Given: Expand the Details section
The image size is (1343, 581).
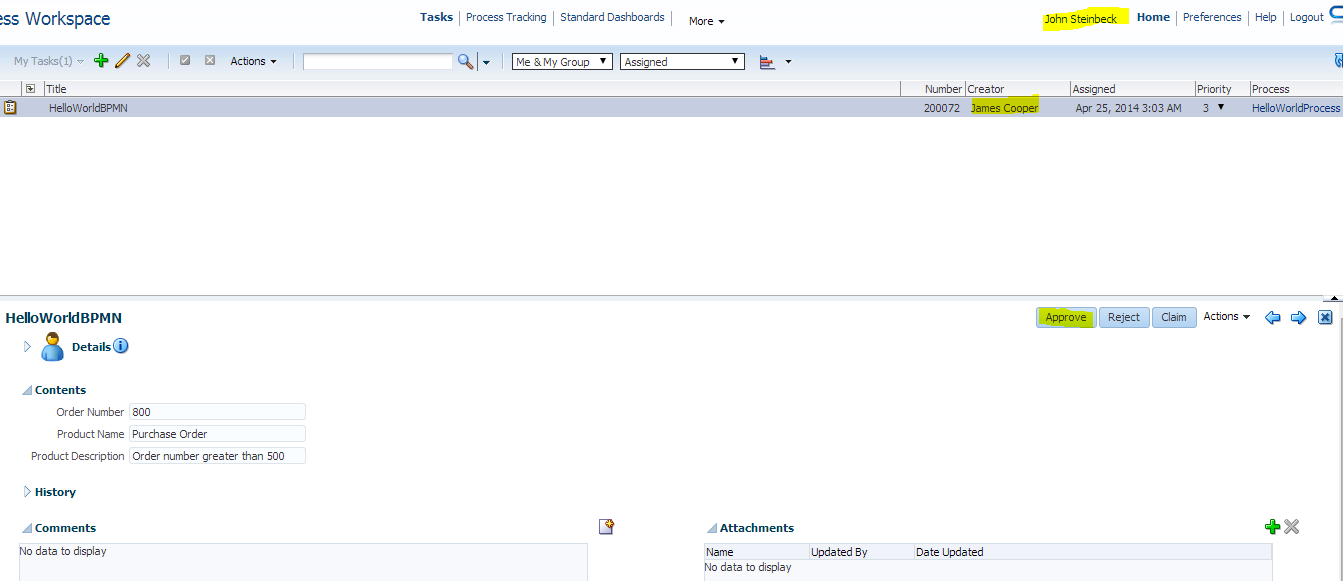Looking at the screenshot, I should [x=27, y=346].
